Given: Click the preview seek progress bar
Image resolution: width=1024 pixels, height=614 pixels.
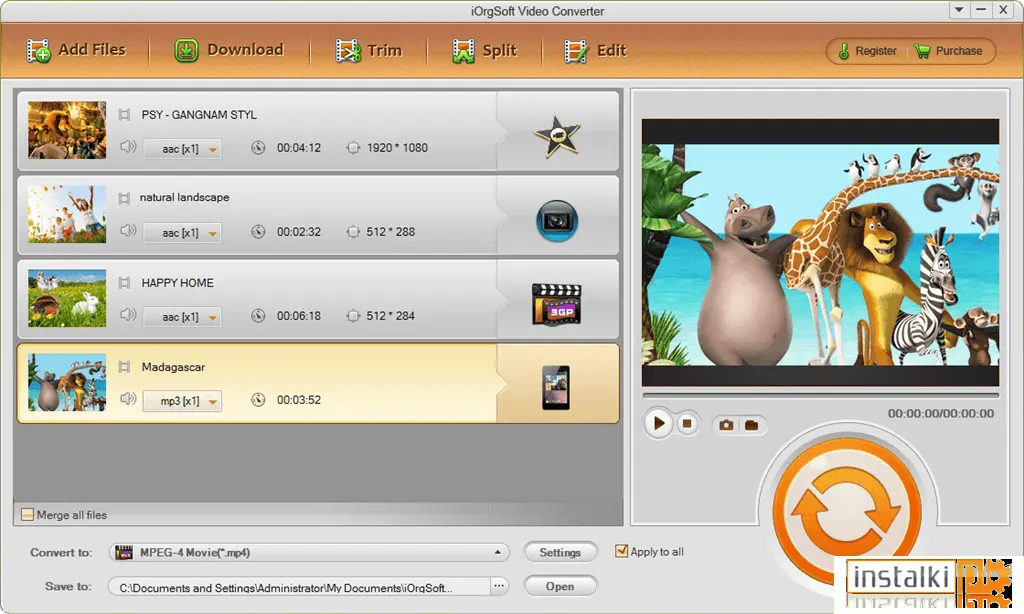Looking at the screenshot, I should 820,395.
